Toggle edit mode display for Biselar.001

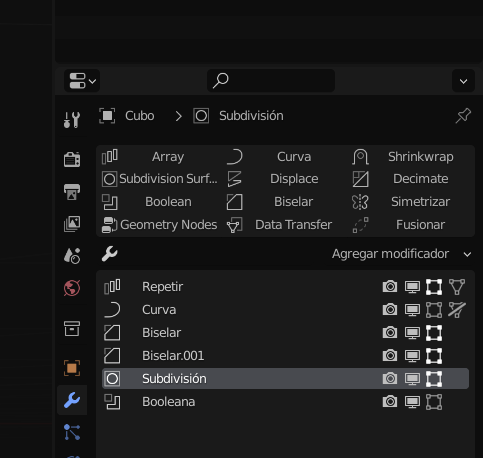click(434, 356)
